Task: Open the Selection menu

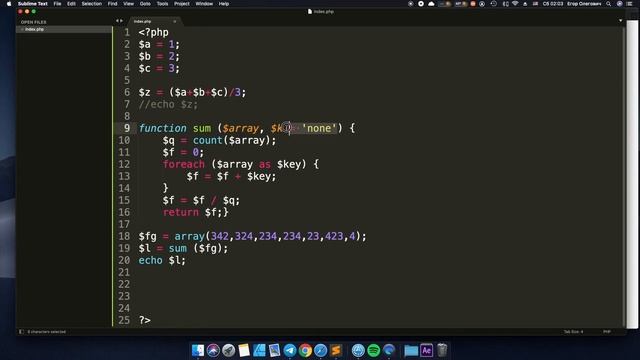Action: (91, 4)
